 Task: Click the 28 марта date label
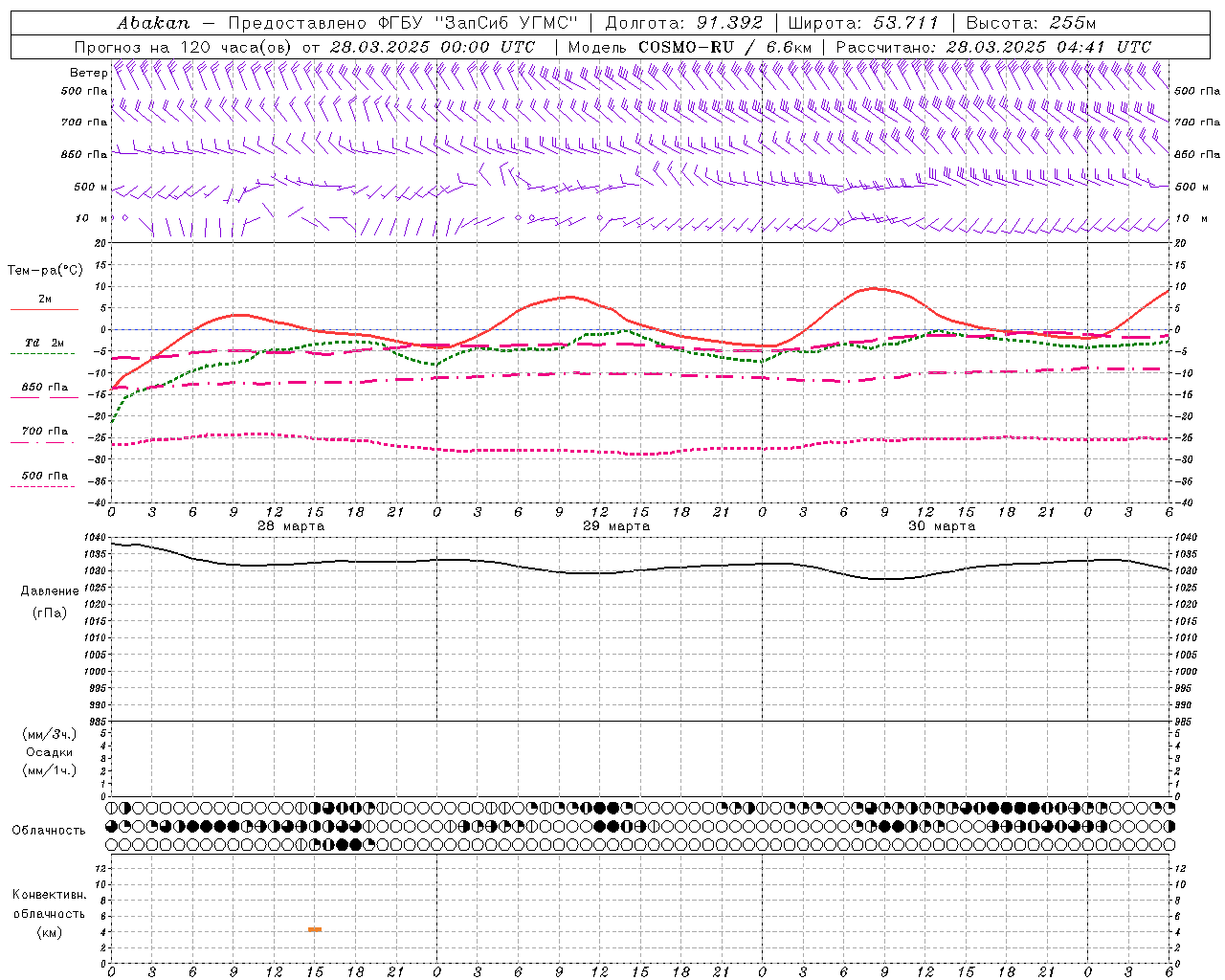pos(291,526)
